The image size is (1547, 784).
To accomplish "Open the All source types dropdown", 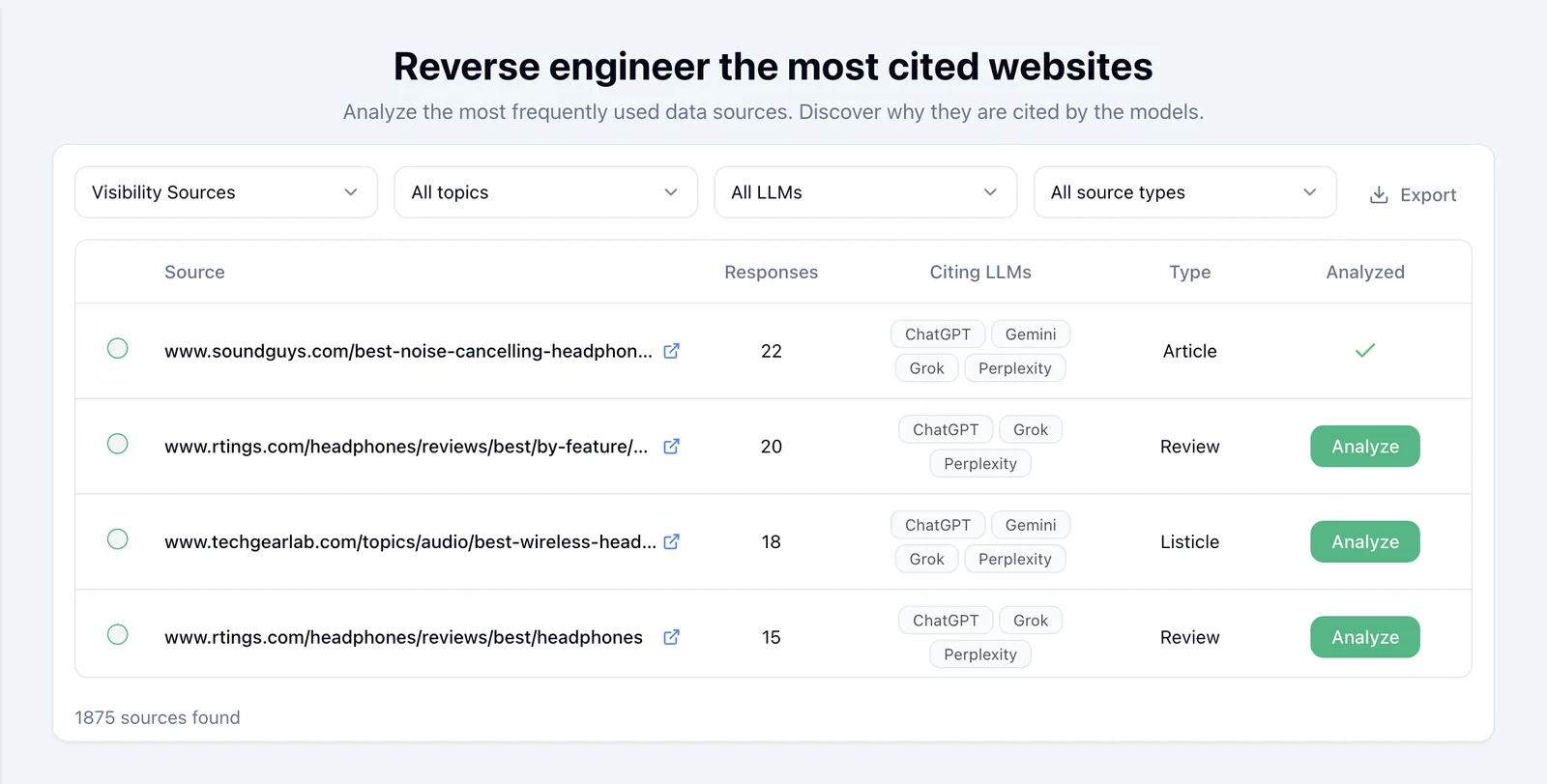I will [1184, 192].
